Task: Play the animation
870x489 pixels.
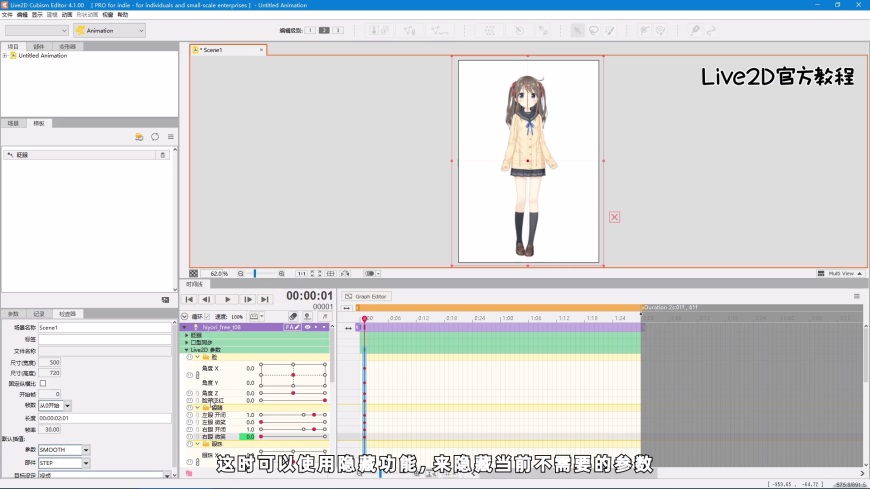Action: coord(227,299)
